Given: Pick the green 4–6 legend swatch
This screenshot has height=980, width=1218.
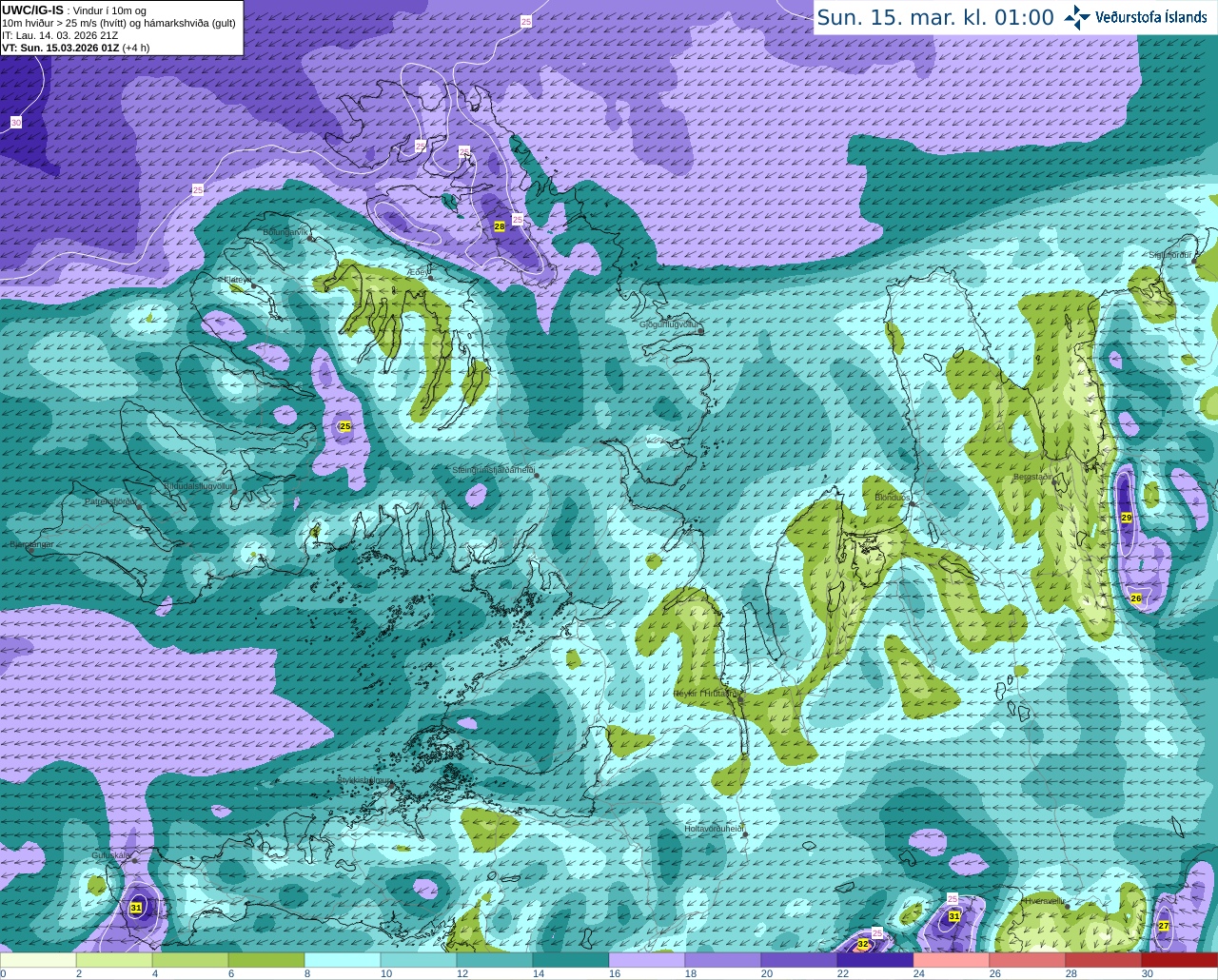Looking at the screenshot, I should [x=190, y=960].
